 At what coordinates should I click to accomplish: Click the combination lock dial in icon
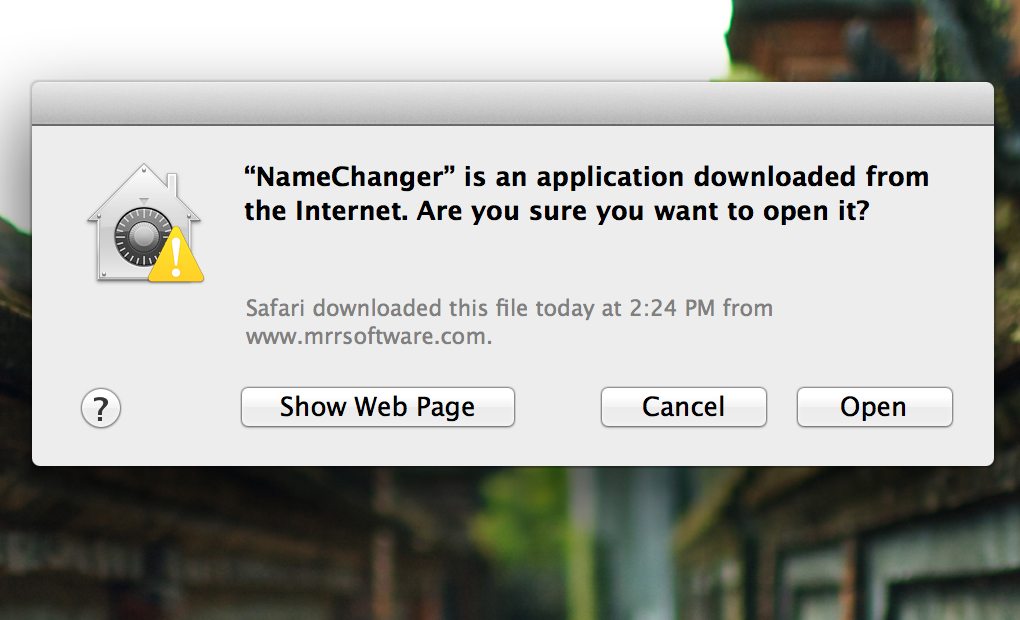point(143,236)
